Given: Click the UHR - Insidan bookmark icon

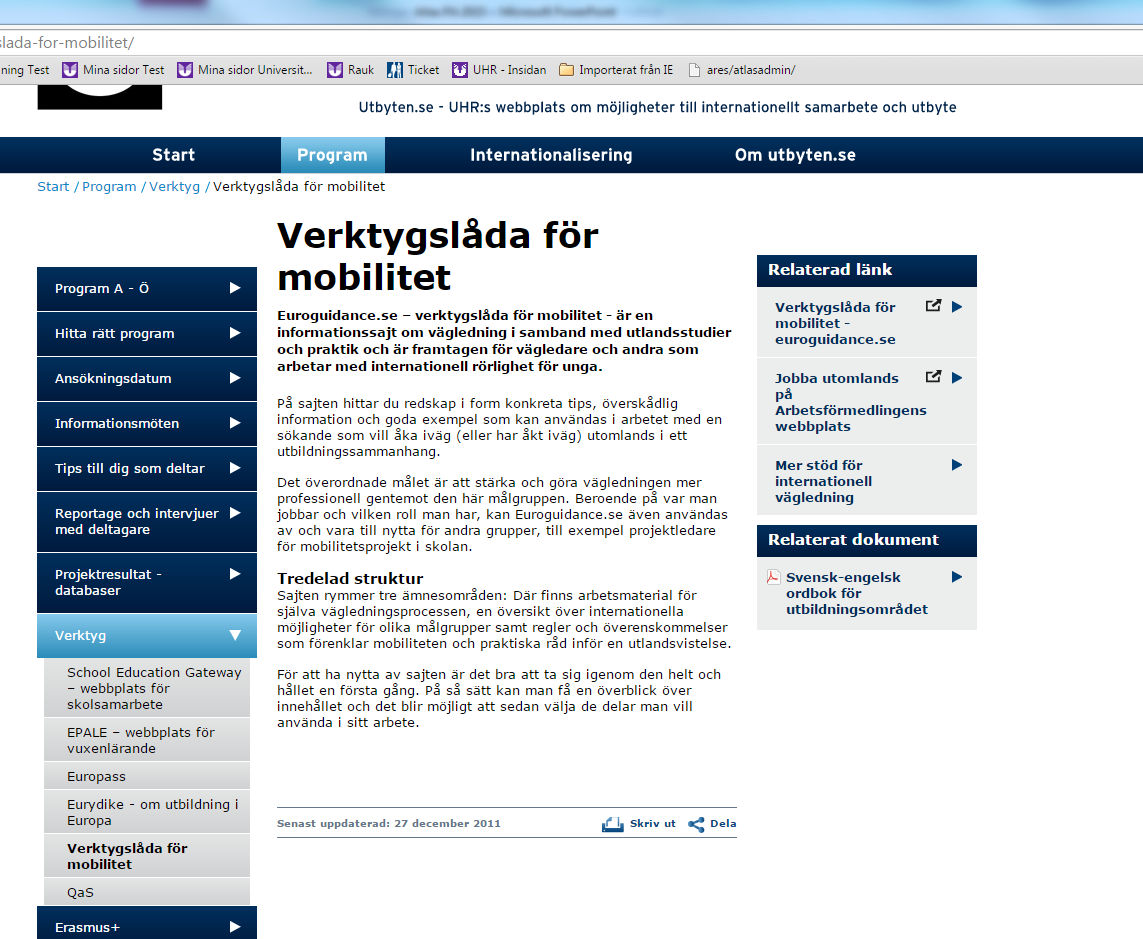Looking at the screenshot, I should pyautogui.click(x=460, y=70).
